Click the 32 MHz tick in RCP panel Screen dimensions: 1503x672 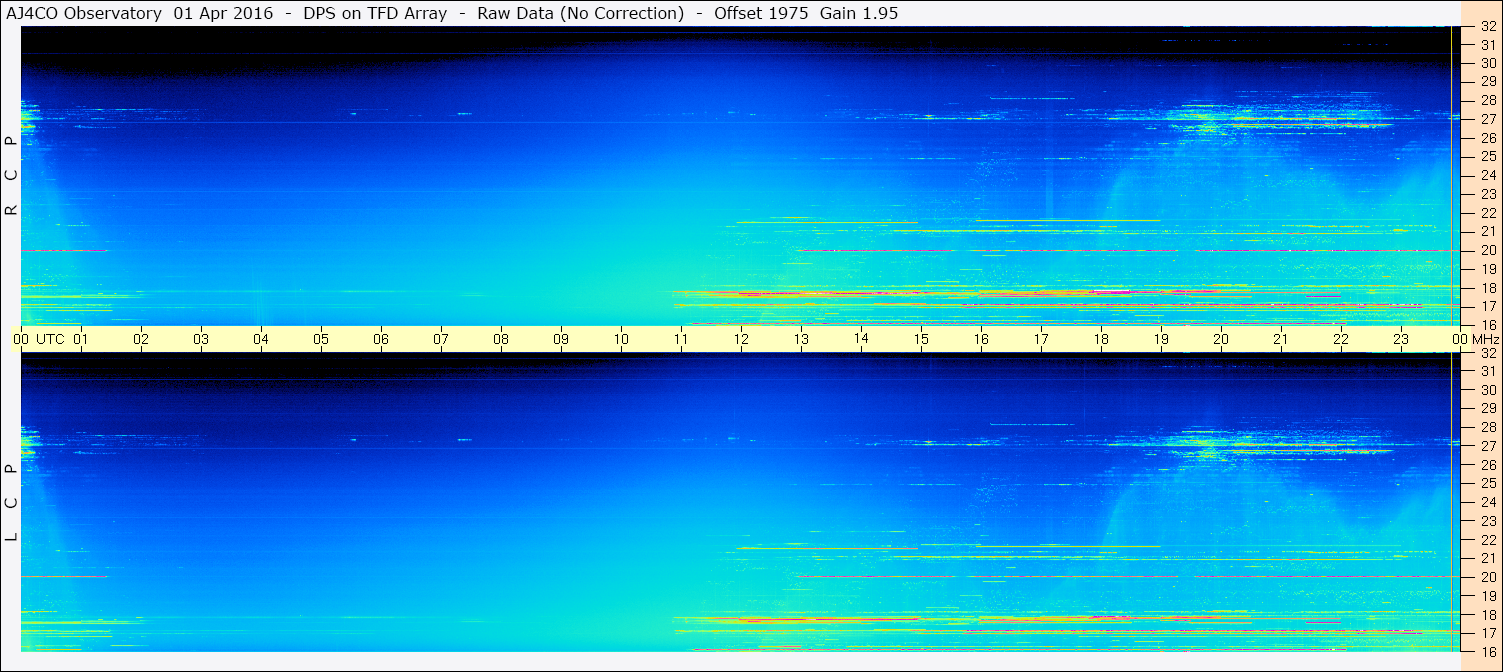tap(1488, 27)
